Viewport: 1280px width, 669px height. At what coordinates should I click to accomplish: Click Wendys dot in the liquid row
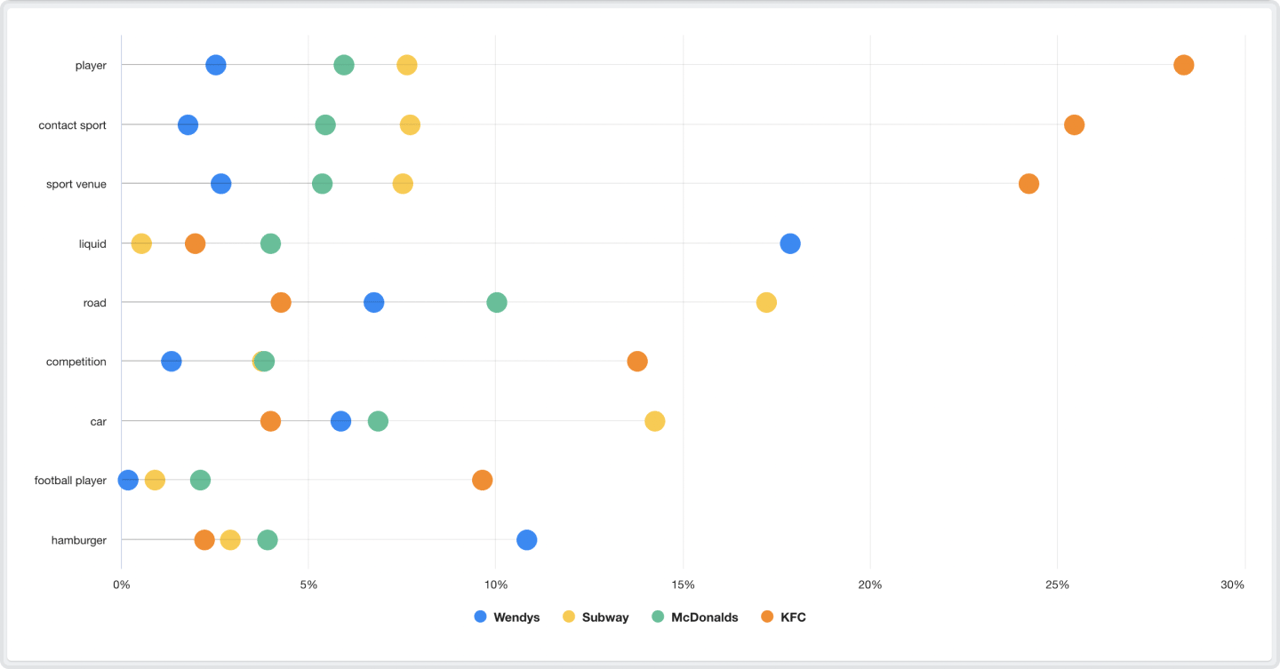coord(790,243)
